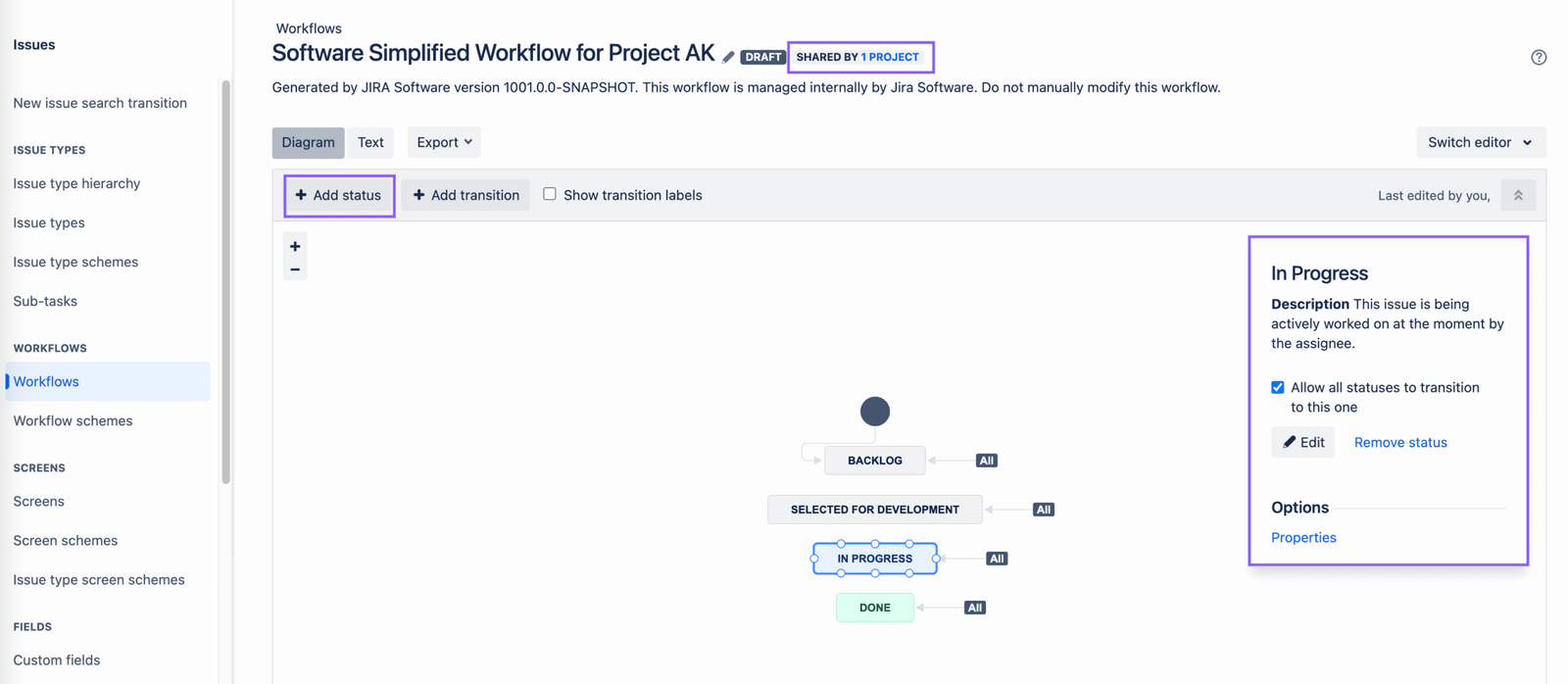This screenshot has height=684, width=1568.
Task: Click the Remove status link
Action: click(1400, 442)
